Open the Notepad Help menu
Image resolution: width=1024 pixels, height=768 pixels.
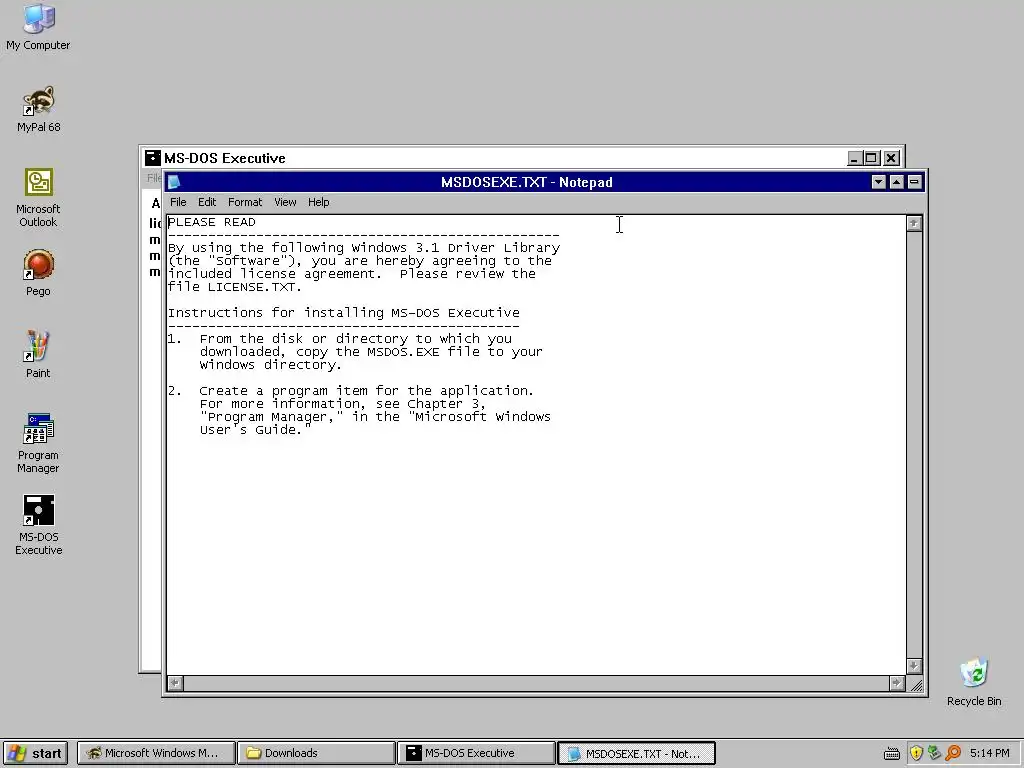tap(319, 202)
